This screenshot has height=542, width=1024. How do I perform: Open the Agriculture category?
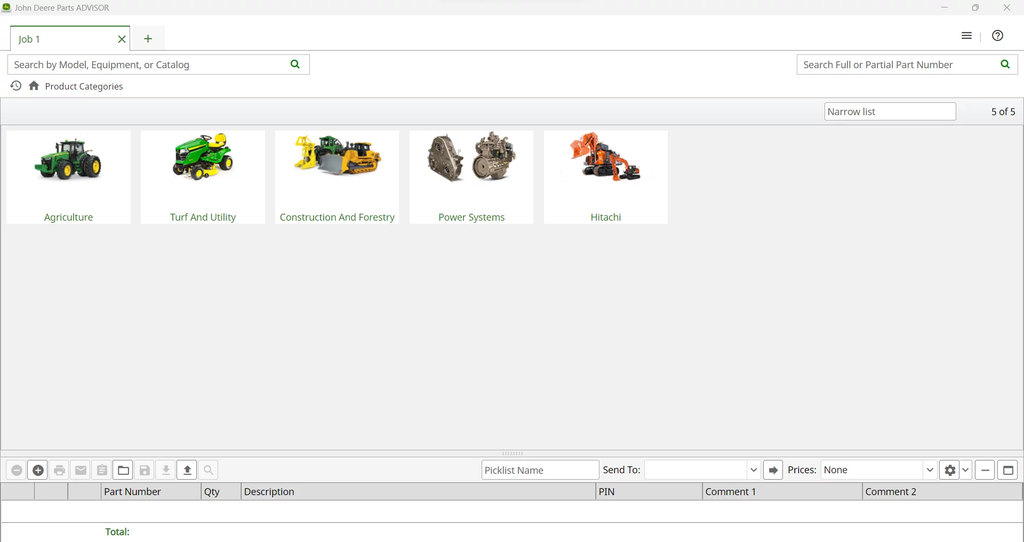[68, 176]
